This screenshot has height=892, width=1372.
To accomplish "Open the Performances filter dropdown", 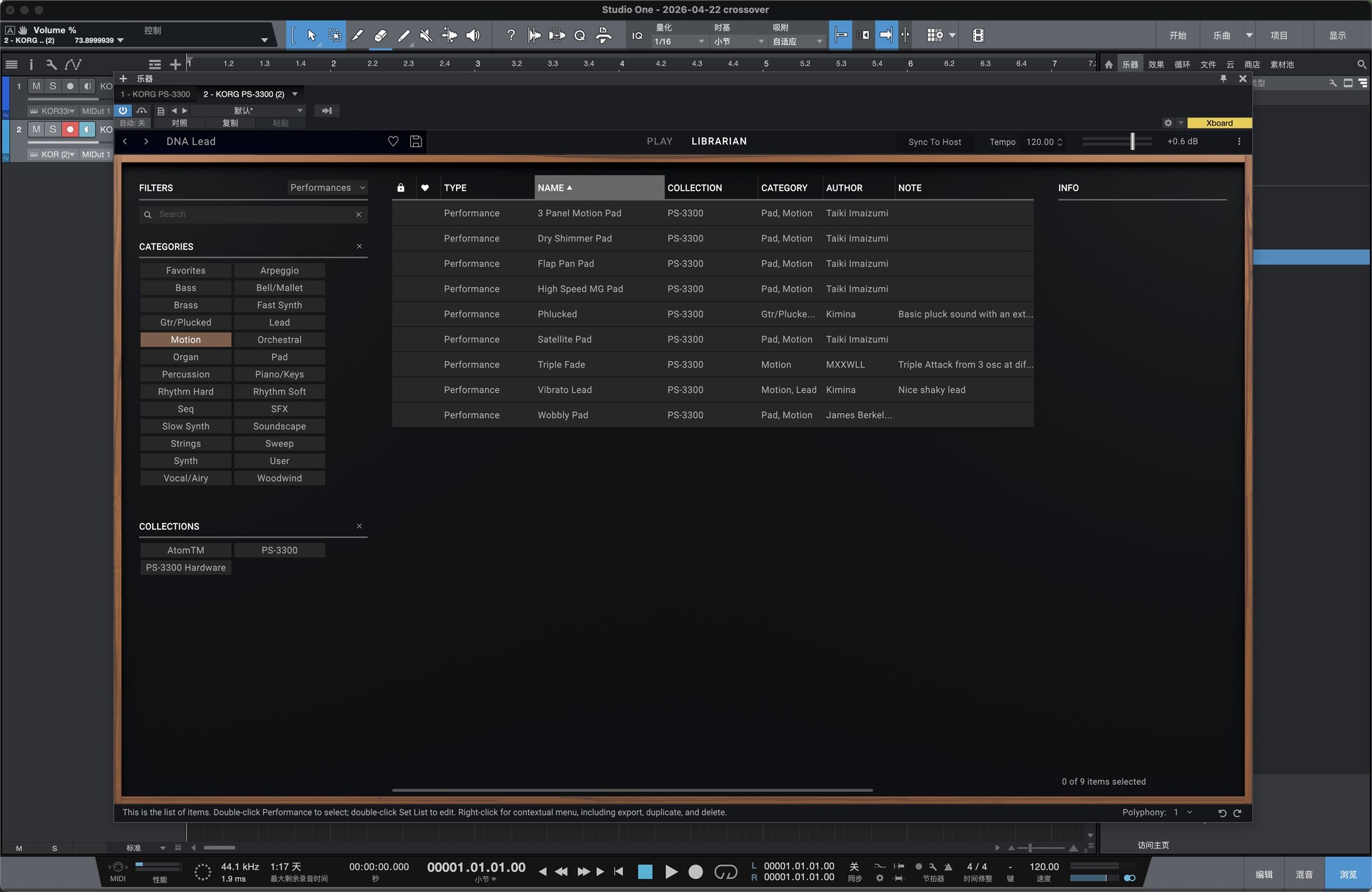I will [327, 187].
